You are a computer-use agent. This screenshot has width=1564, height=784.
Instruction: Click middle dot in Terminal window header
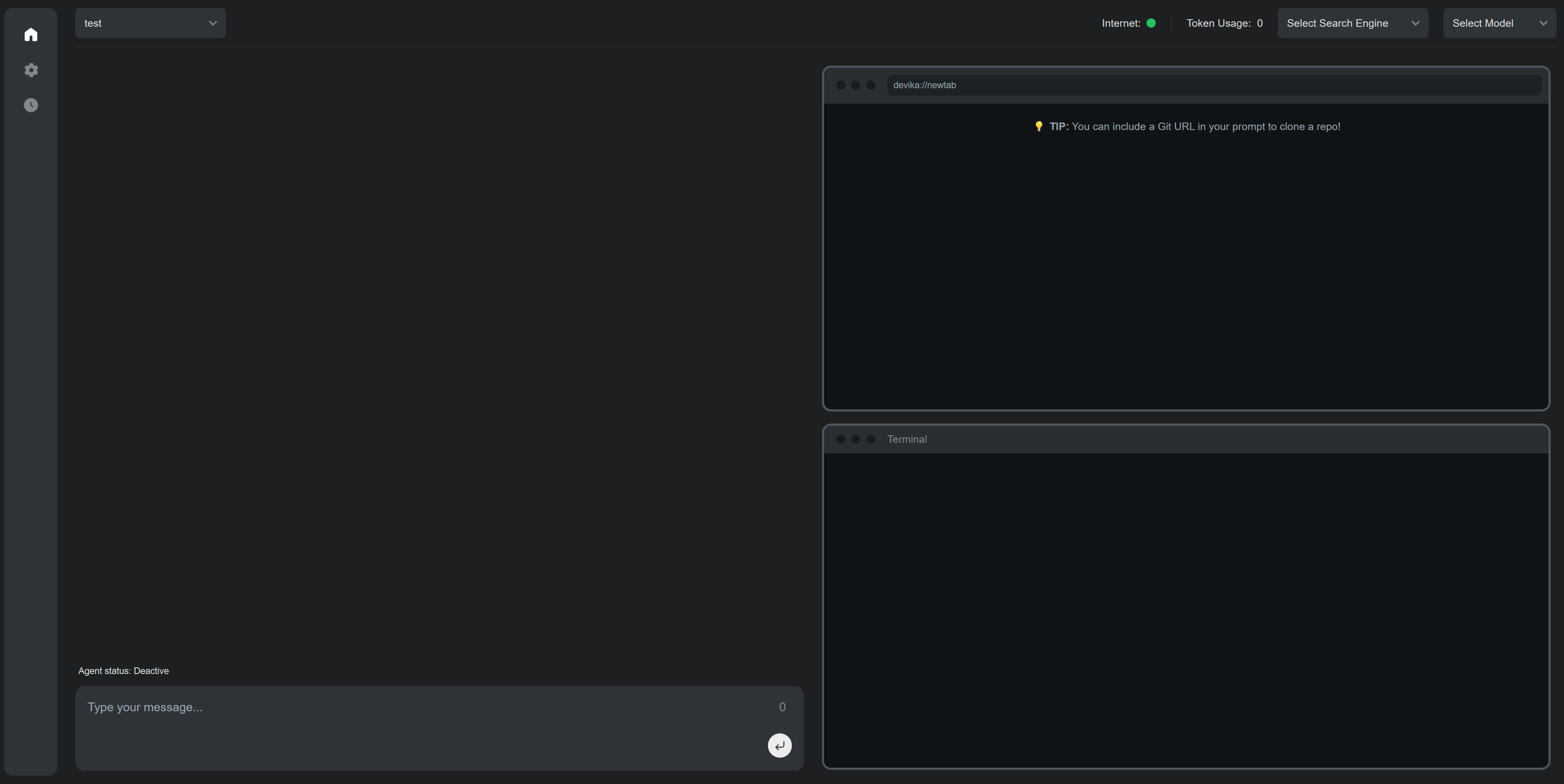tap(855, 439)
